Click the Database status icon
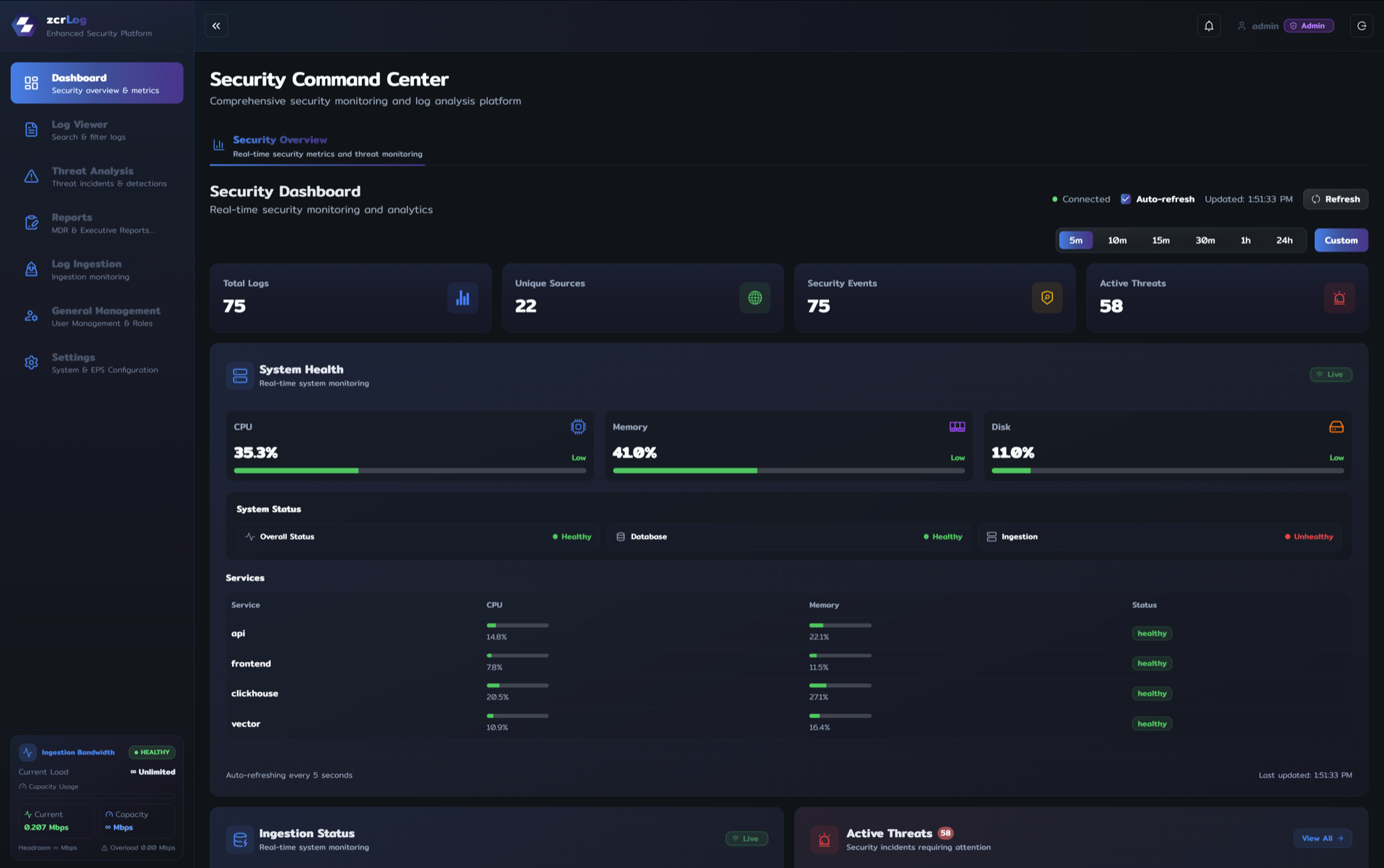Viewport: 1384px width, 868px height. pyautogui.click(x=621, y=536)
